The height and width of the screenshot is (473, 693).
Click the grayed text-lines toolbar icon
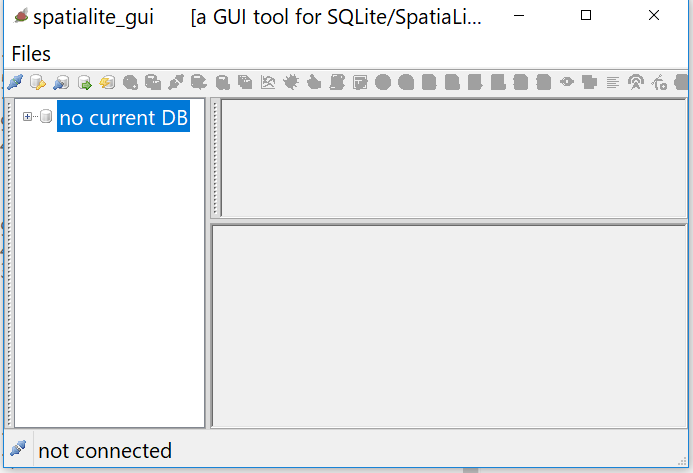coord(613,82)
